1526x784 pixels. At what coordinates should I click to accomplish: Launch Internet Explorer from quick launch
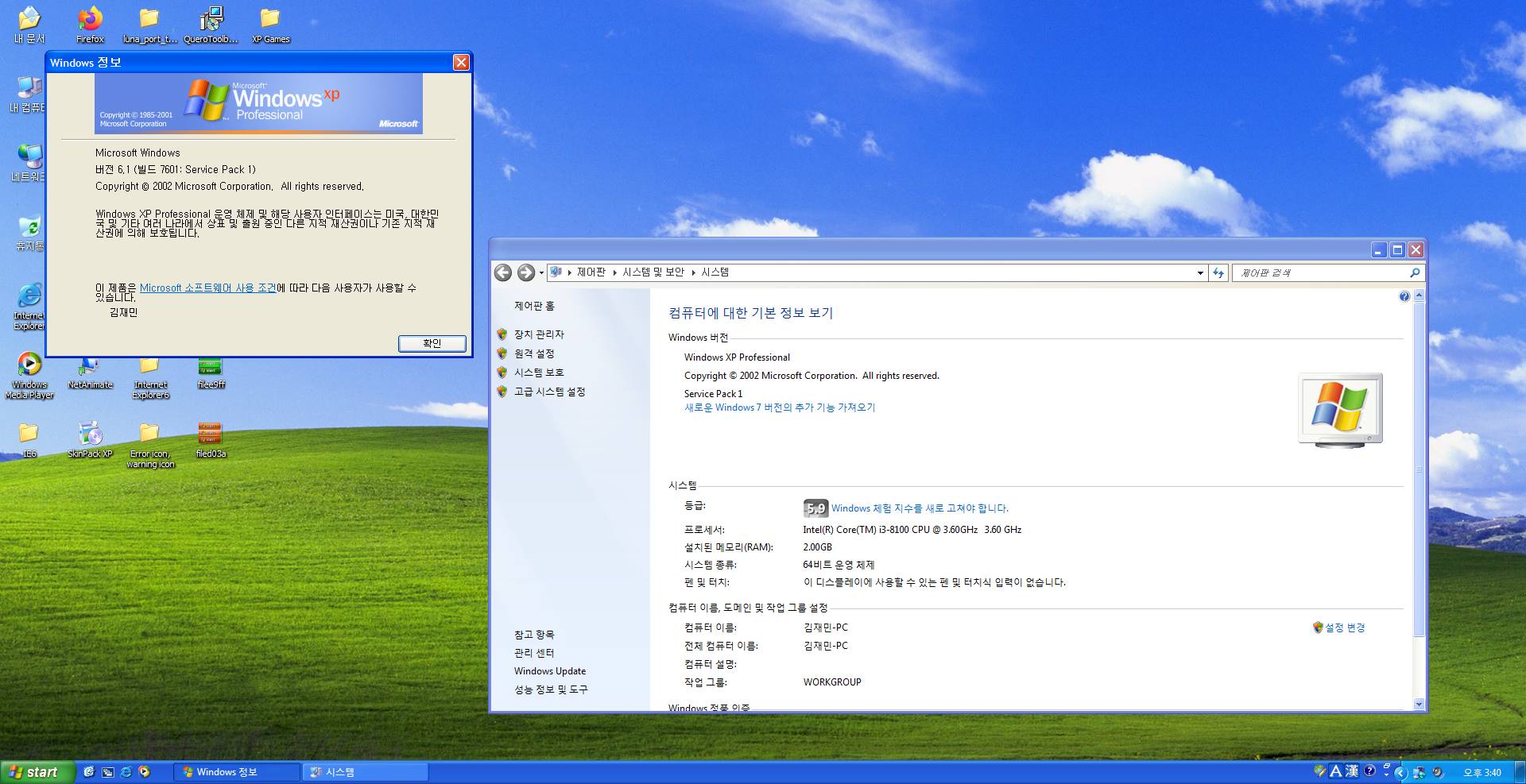126,771
